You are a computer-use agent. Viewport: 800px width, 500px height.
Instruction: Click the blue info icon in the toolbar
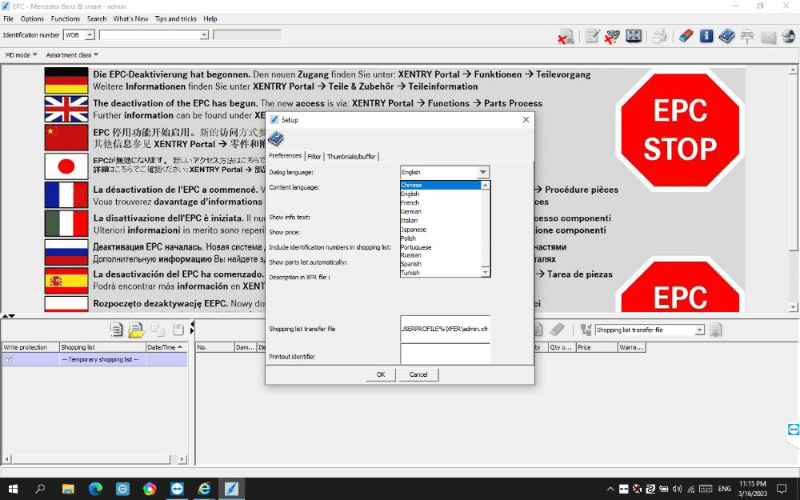pos(706,37)
